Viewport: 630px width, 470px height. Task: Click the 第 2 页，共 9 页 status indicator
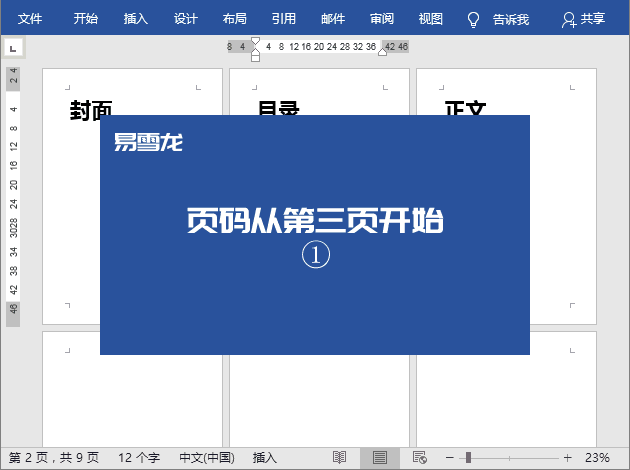tap(54, 458)
